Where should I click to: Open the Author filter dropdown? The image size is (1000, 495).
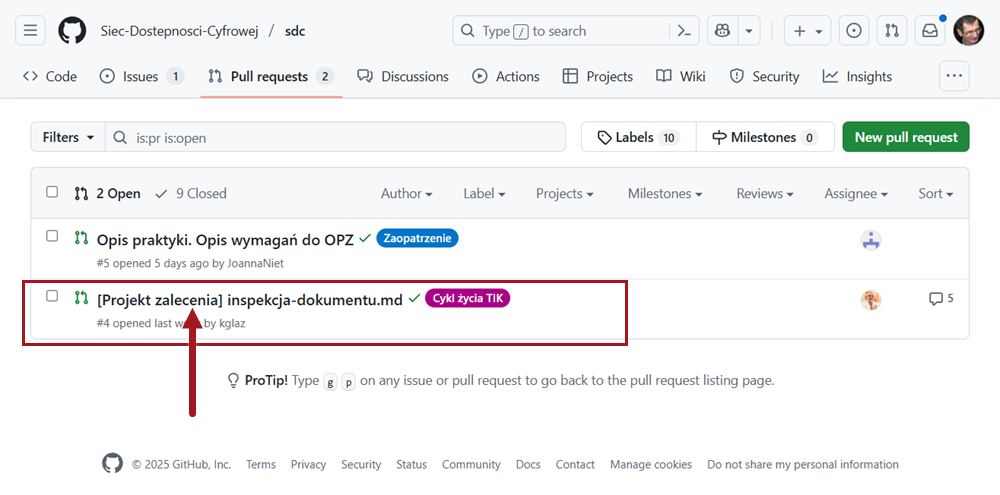point(406,193)
